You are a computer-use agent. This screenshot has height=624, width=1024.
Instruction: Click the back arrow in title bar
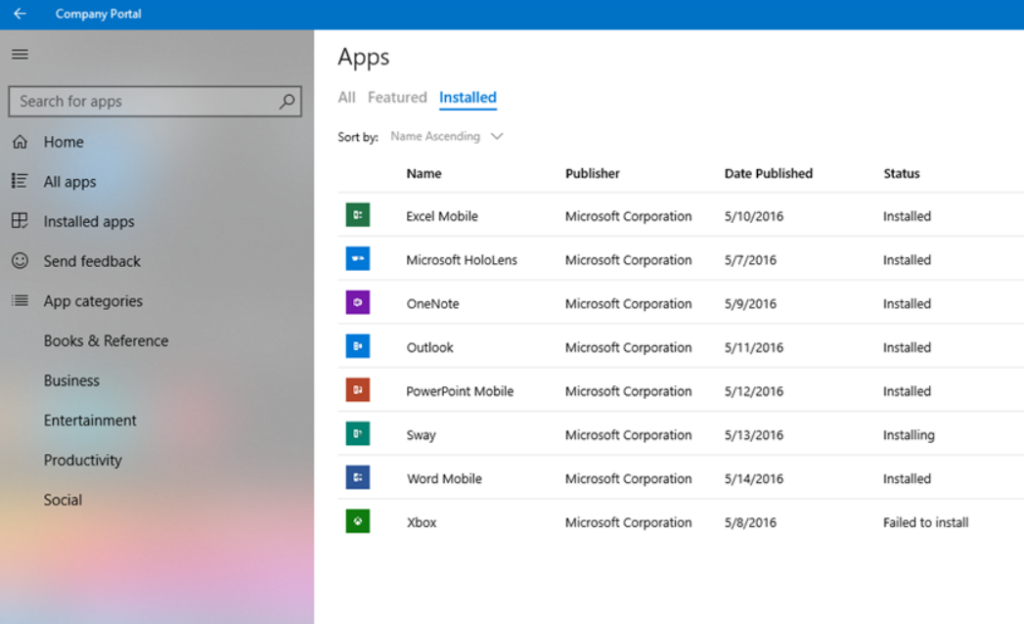click(x=20, y=13)
